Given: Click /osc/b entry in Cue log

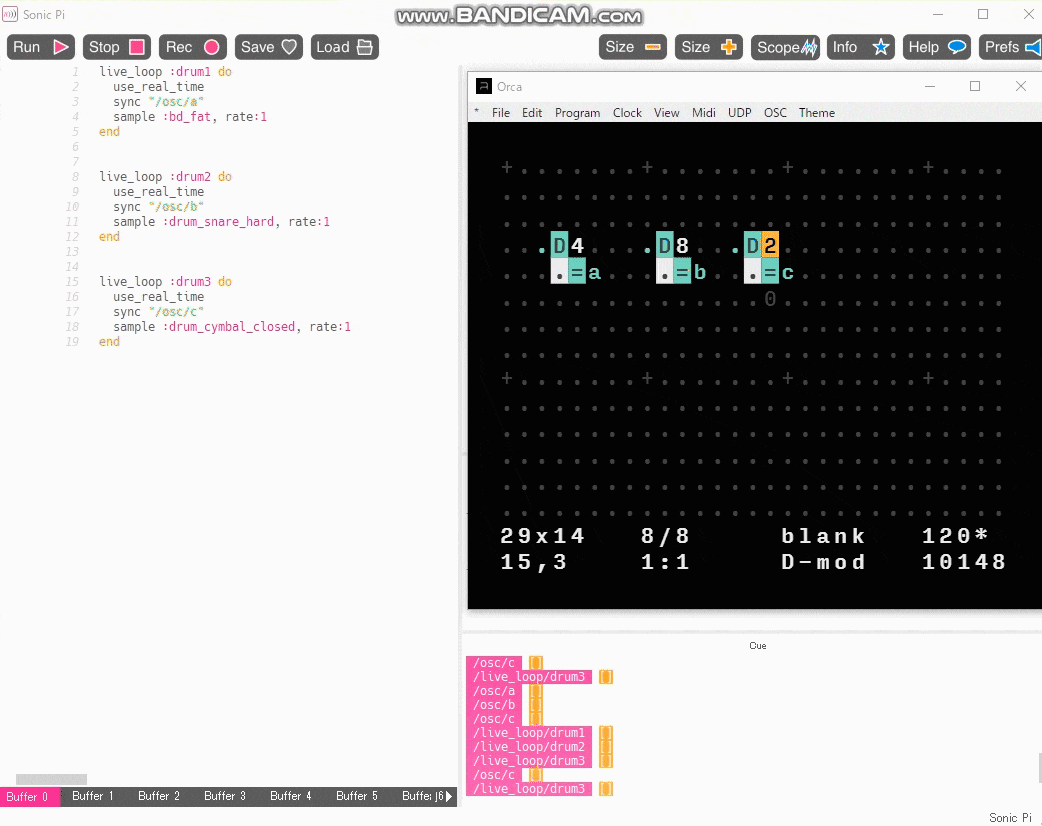Looking at the screenshot, I should (x=494, y=705).
